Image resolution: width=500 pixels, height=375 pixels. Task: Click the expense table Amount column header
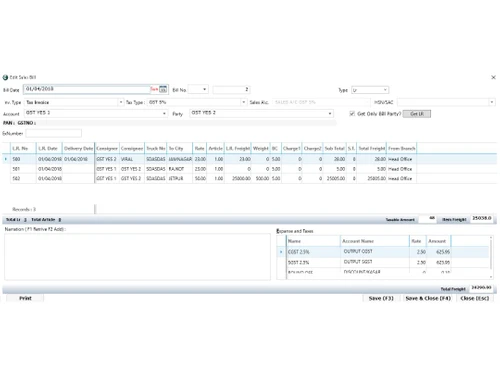(439, 241)
